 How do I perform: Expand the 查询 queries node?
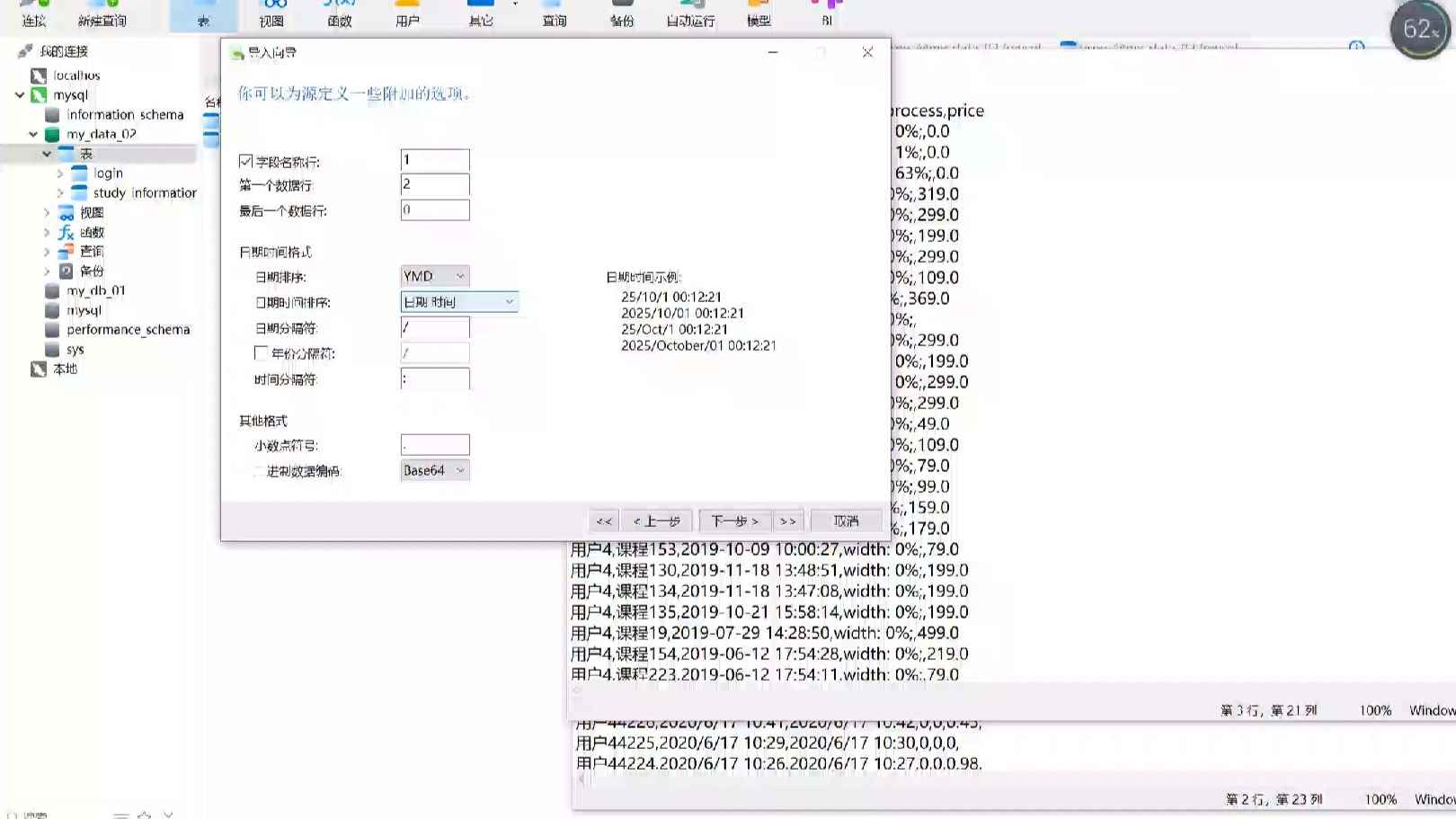(x=47, y=252)
